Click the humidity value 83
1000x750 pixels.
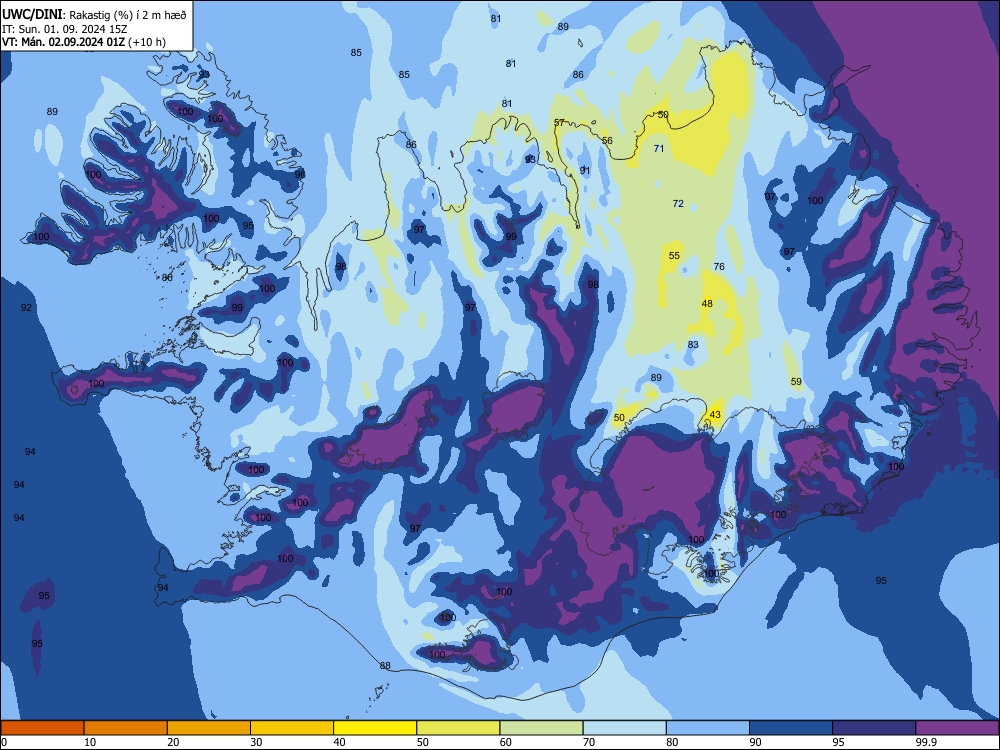(x=693, y=344)
